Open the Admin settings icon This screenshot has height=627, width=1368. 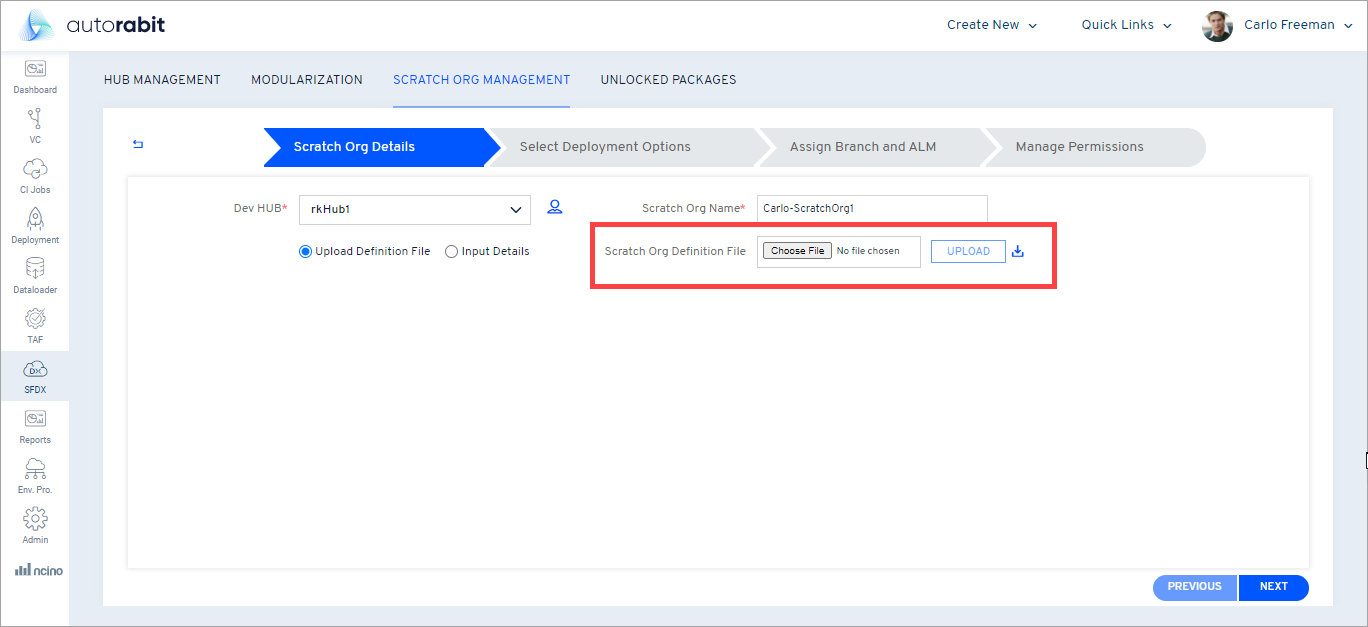(x=35, y=523)
